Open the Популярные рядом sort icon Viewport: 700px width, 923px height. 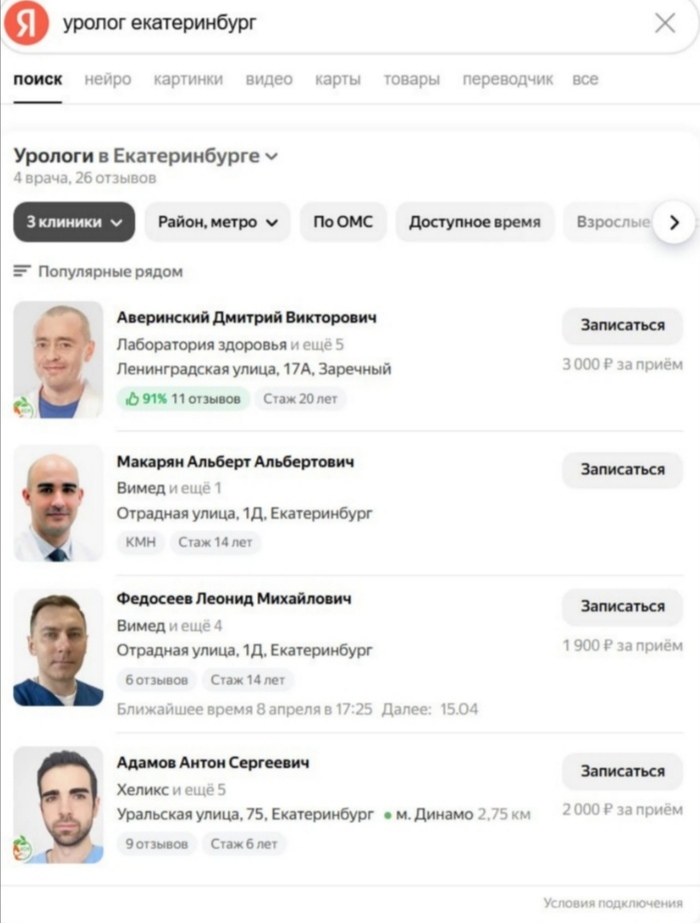[22, 271]
